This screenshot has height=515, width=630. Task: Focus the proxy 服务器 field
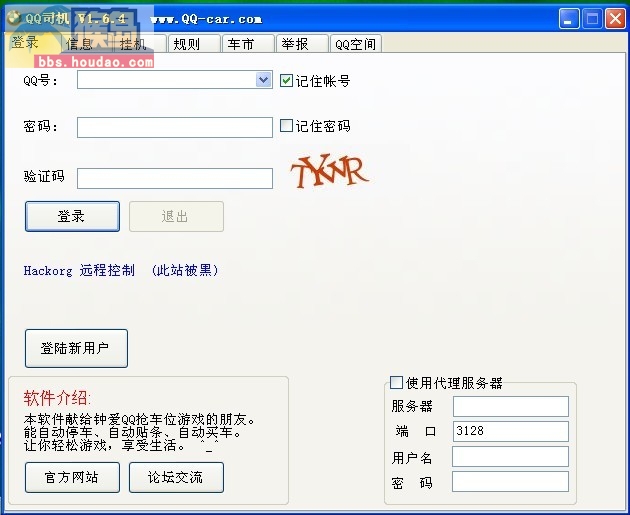point(511,407)
